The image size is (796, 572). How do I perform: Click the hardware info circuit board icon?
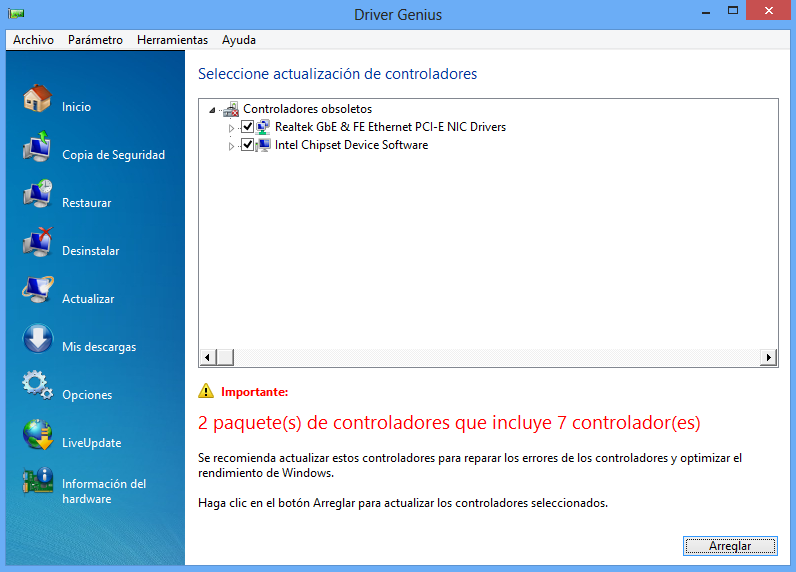coord(38,481)
